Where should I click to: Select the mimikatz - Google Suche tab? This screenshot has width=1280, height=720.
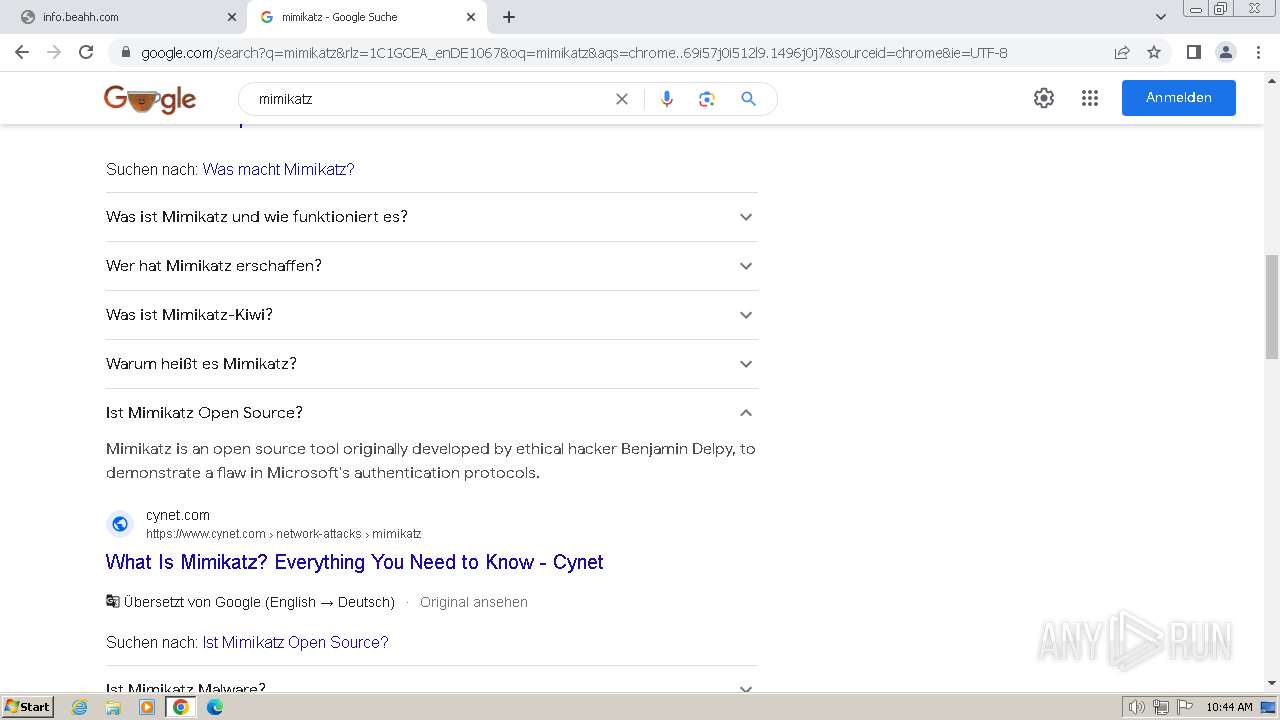(367, 17)
